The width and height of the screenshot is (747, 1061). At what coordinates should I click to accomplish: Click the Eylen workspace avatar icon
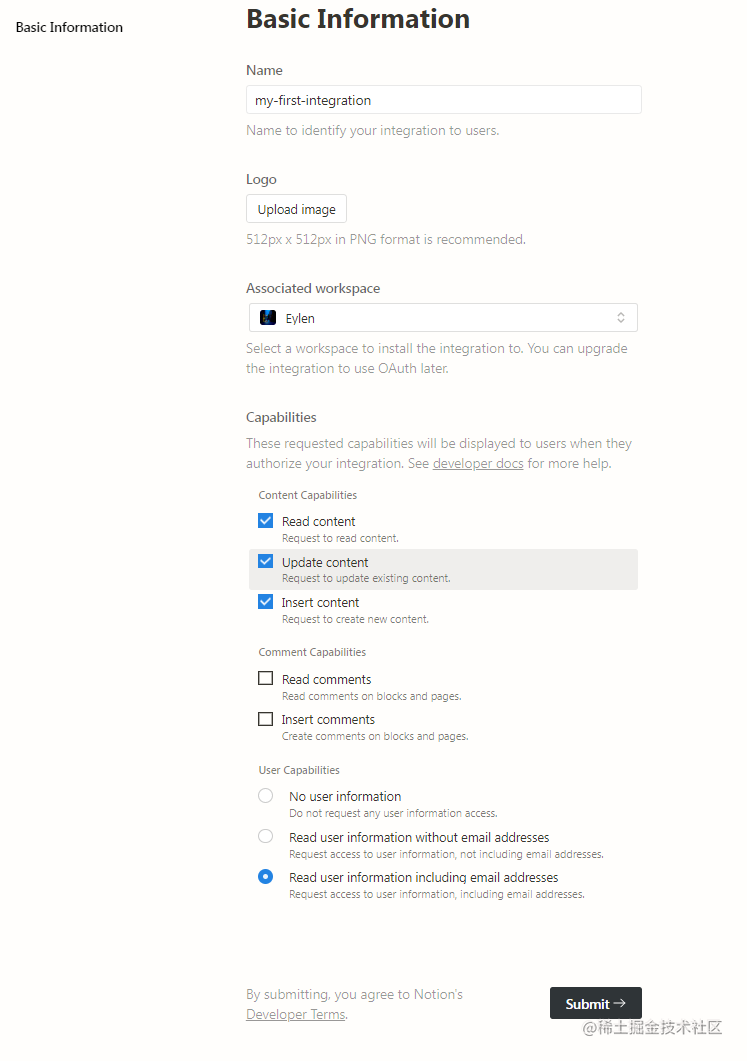268,317
